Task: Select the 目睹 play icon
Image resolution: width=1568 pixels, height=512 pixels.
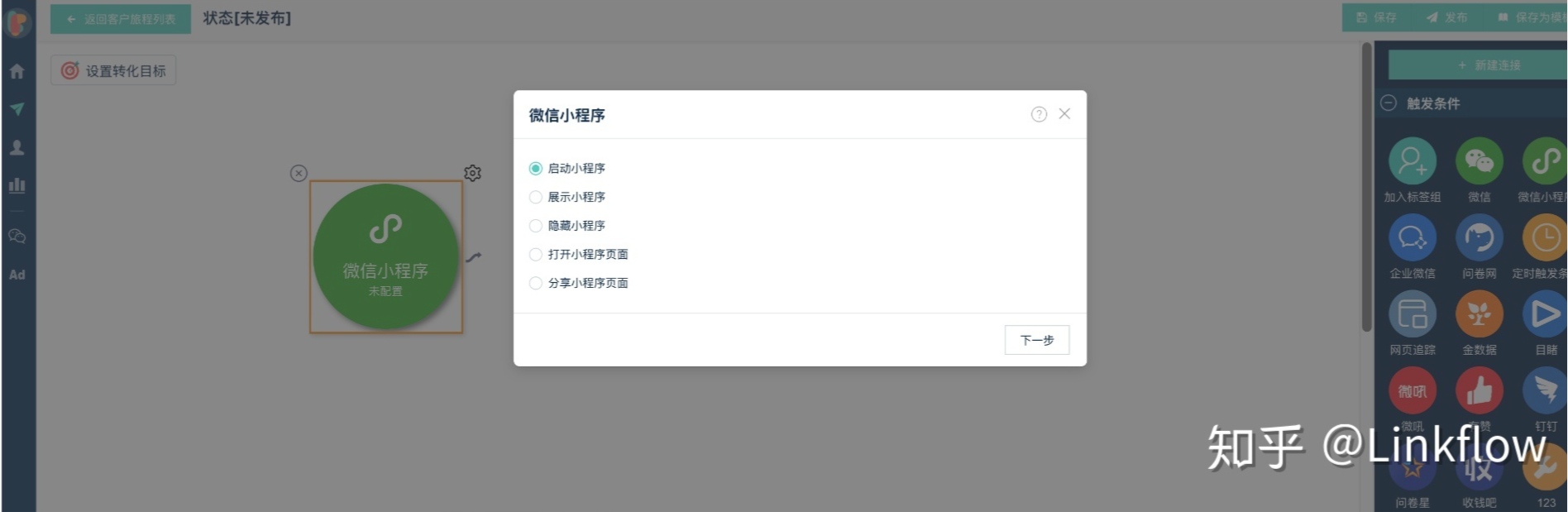Action: tap(1545, 314)
